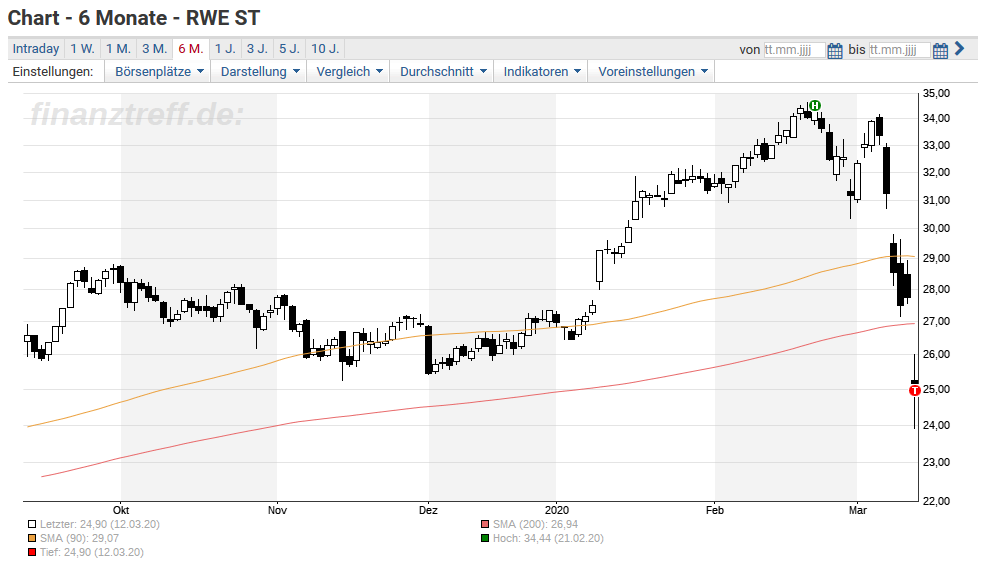The image size is (986, 569).
Task: Select the 10 J. time range tab
Action: click(x=325, y=48)
